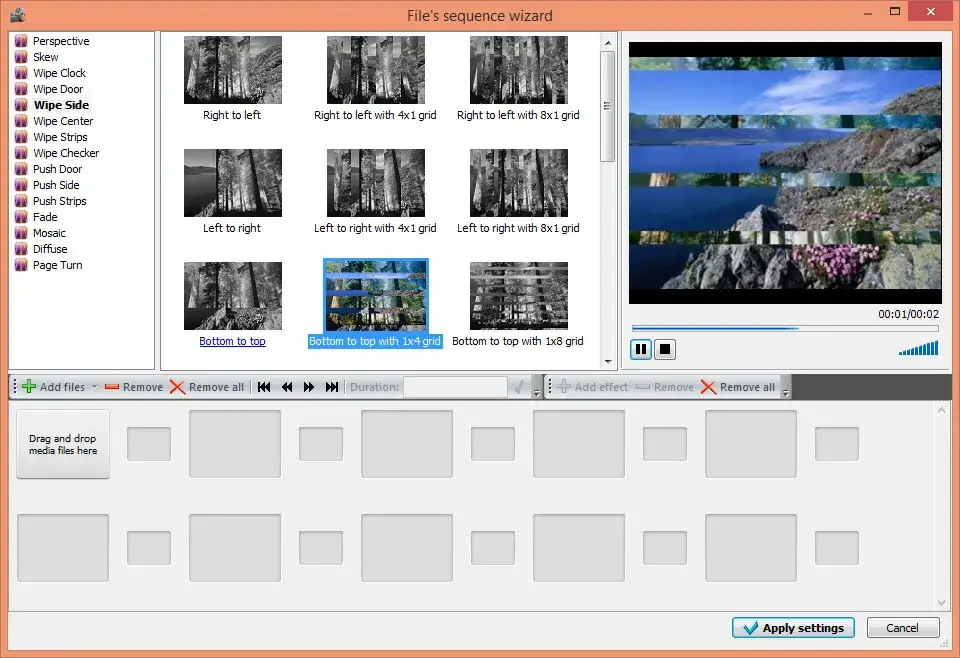The width and height of the screenshot is (960, 658).
Task: Click the effects toolbar overflow chevron
Action: [x=786, y=391]
